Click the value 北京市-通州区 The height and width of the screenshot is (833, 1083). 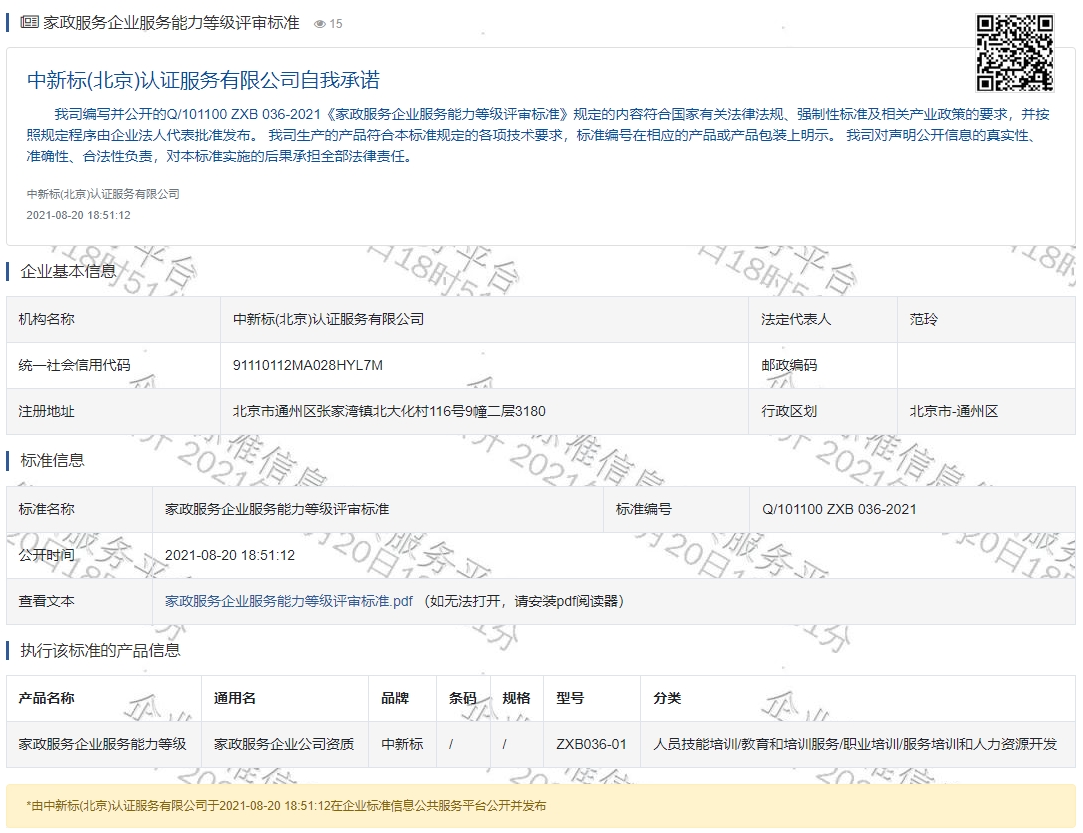(x=954, y=412)
